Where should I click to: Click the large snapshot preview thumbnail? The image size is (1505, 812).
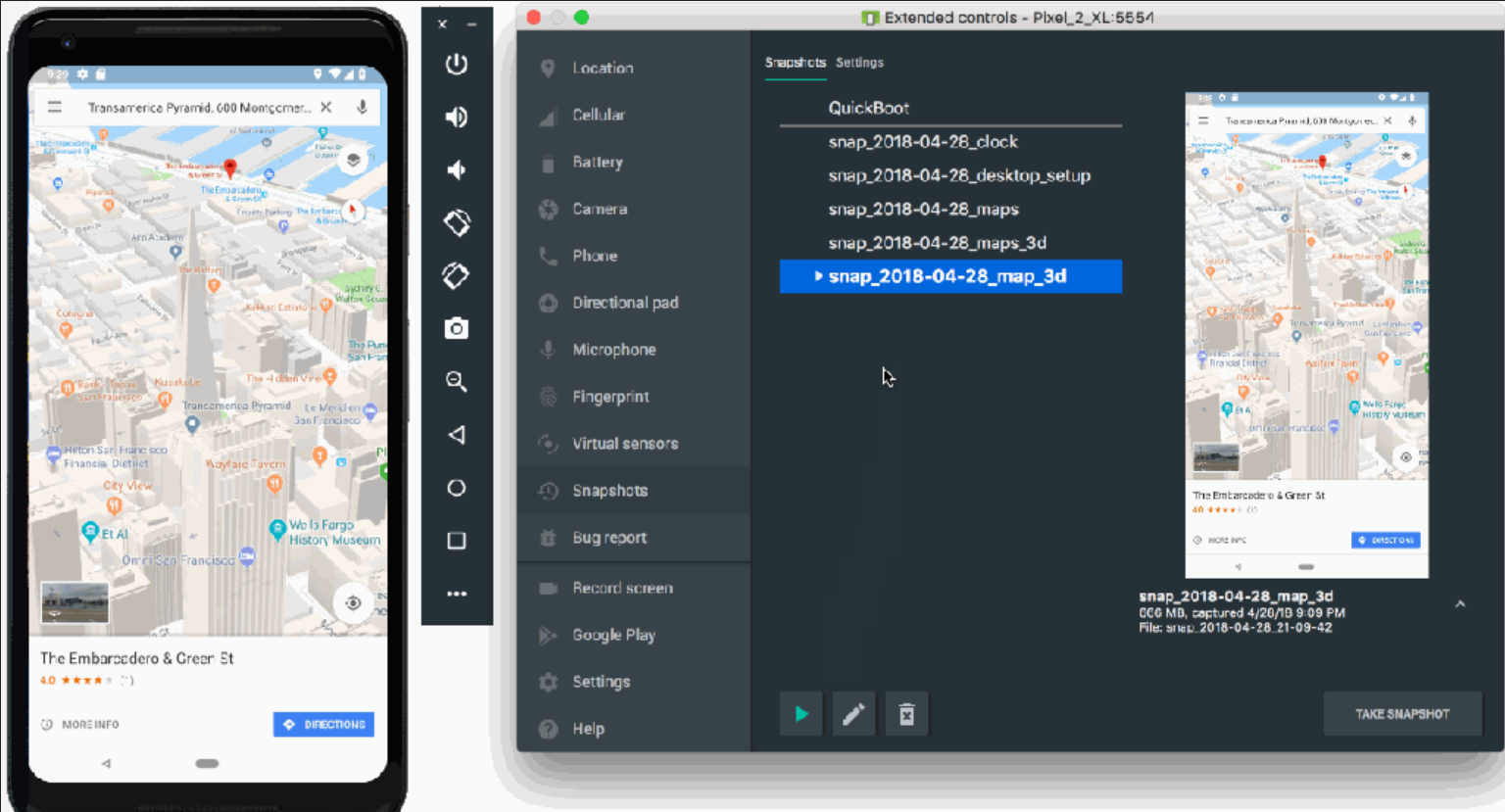(x=1306, y=335)
